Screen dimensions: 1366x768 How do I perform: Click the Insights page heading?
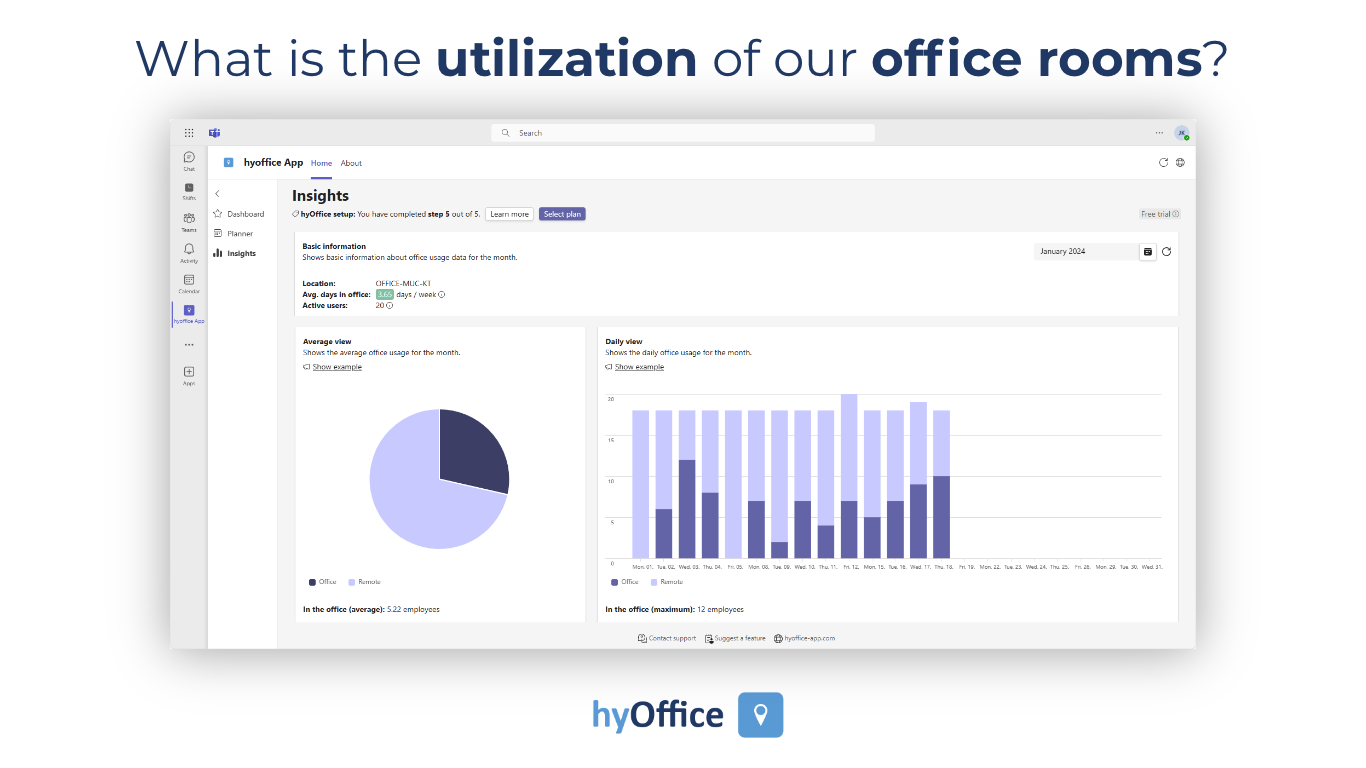click(x=320, y=196)
